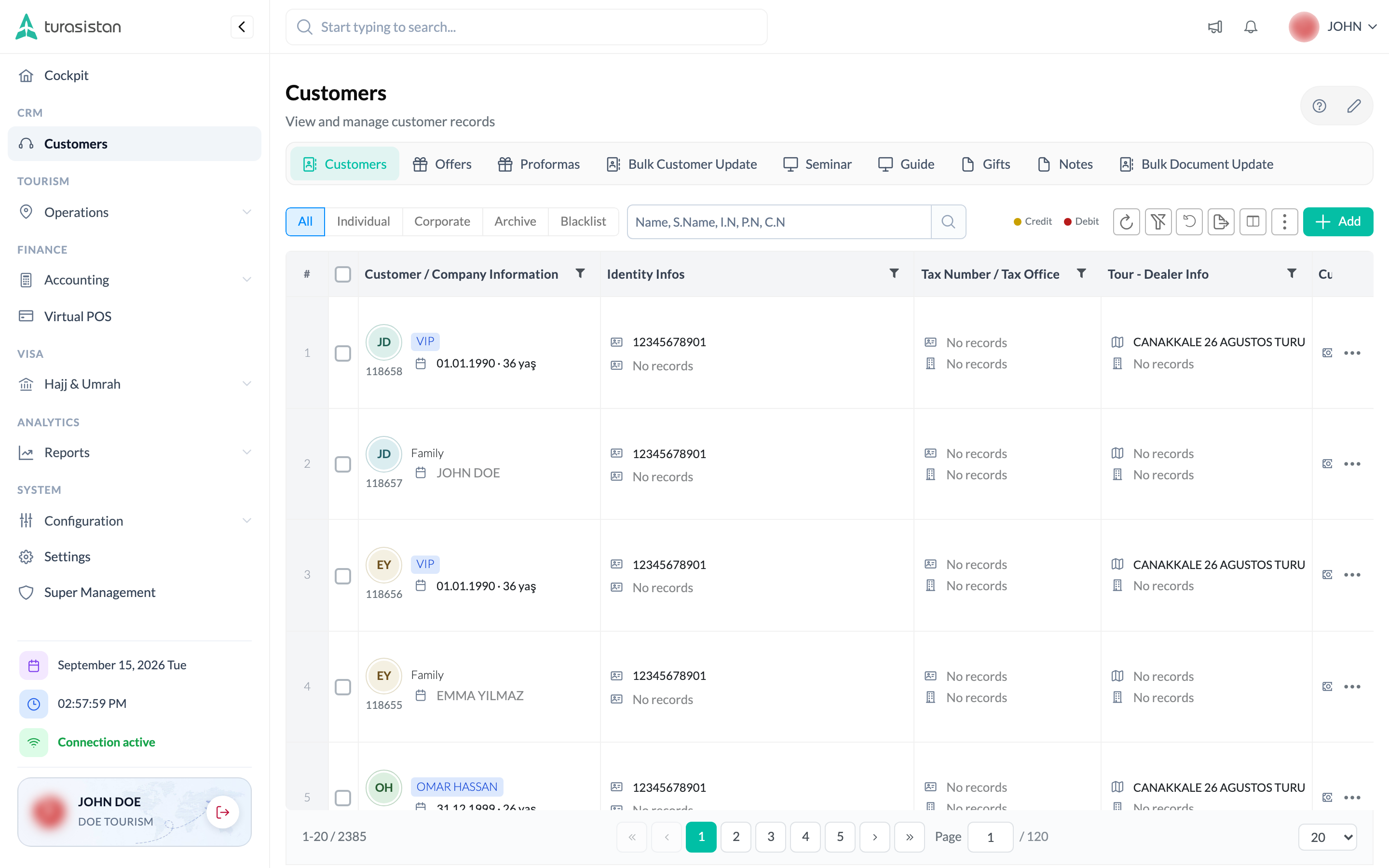Collapse the sidebar with the back arrow
This screenshot has height=868, width=1389.
[242, 27]
